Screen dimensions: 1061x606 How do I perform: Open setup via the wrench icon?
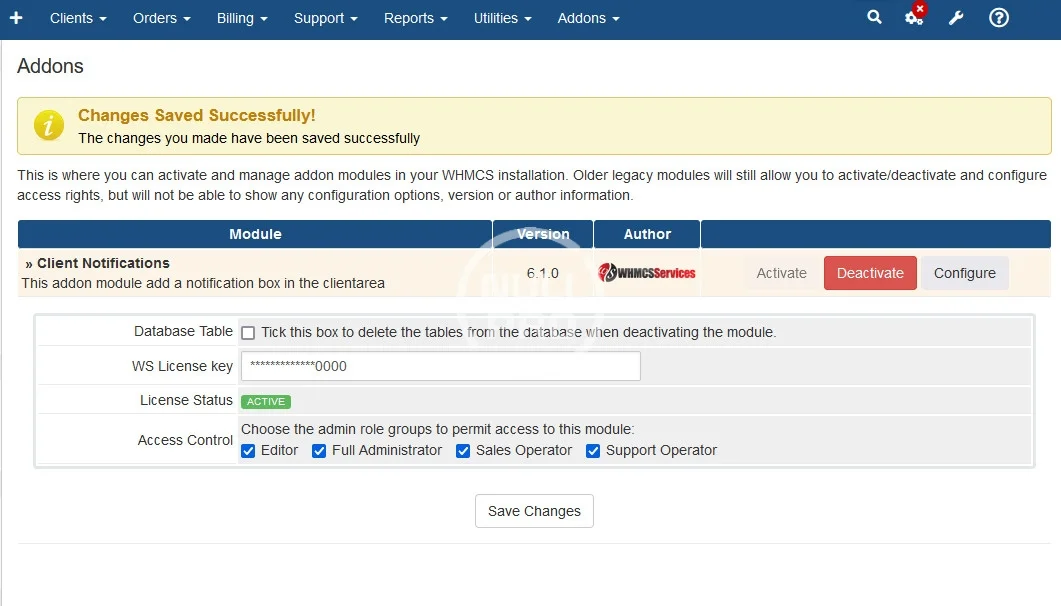coord(956,18)
